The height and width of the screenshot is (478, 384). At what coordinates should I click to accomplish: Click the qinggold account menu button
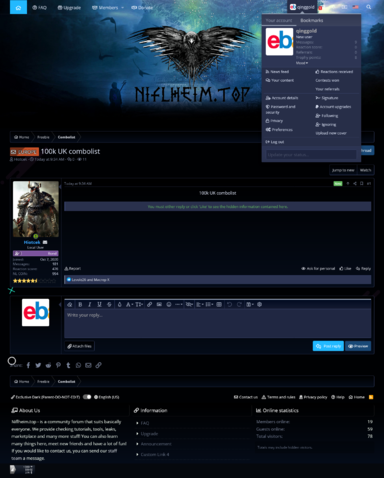302,7
